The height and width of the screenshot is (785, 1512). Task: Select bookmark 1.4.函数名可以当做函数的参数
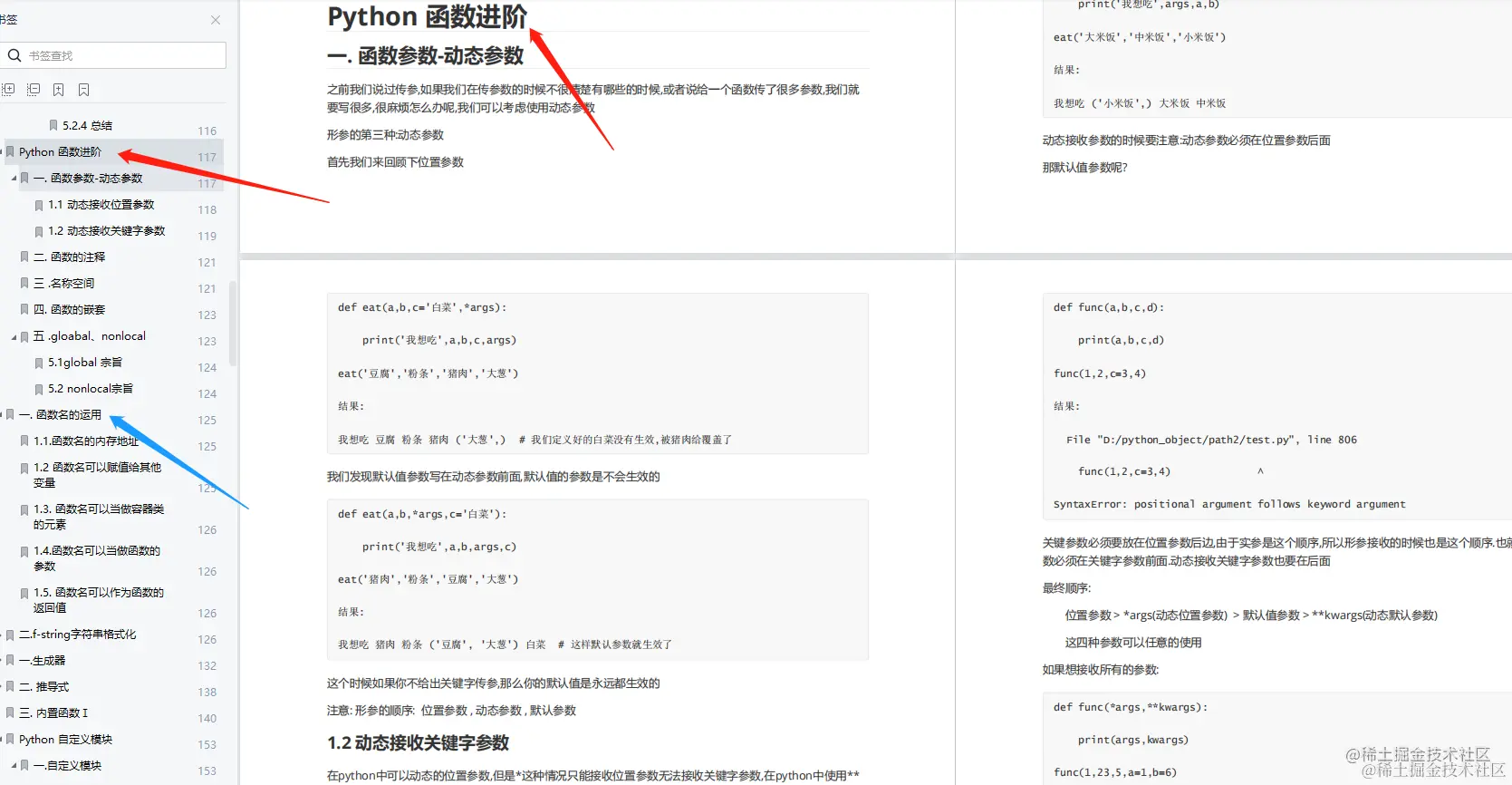[x=97, y=558]
